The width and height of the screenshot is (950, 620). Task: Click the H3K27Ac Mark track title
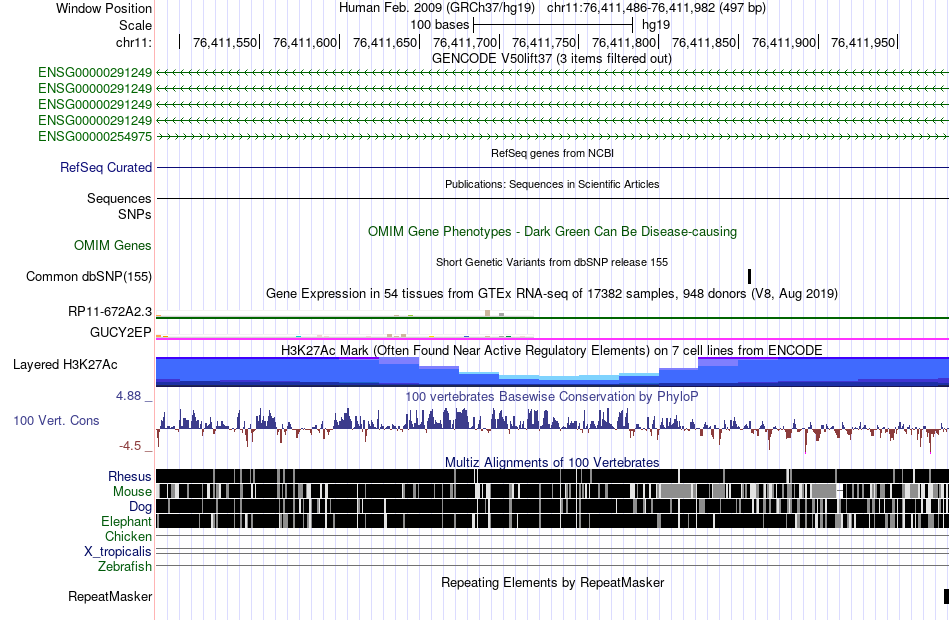(552, 351)
